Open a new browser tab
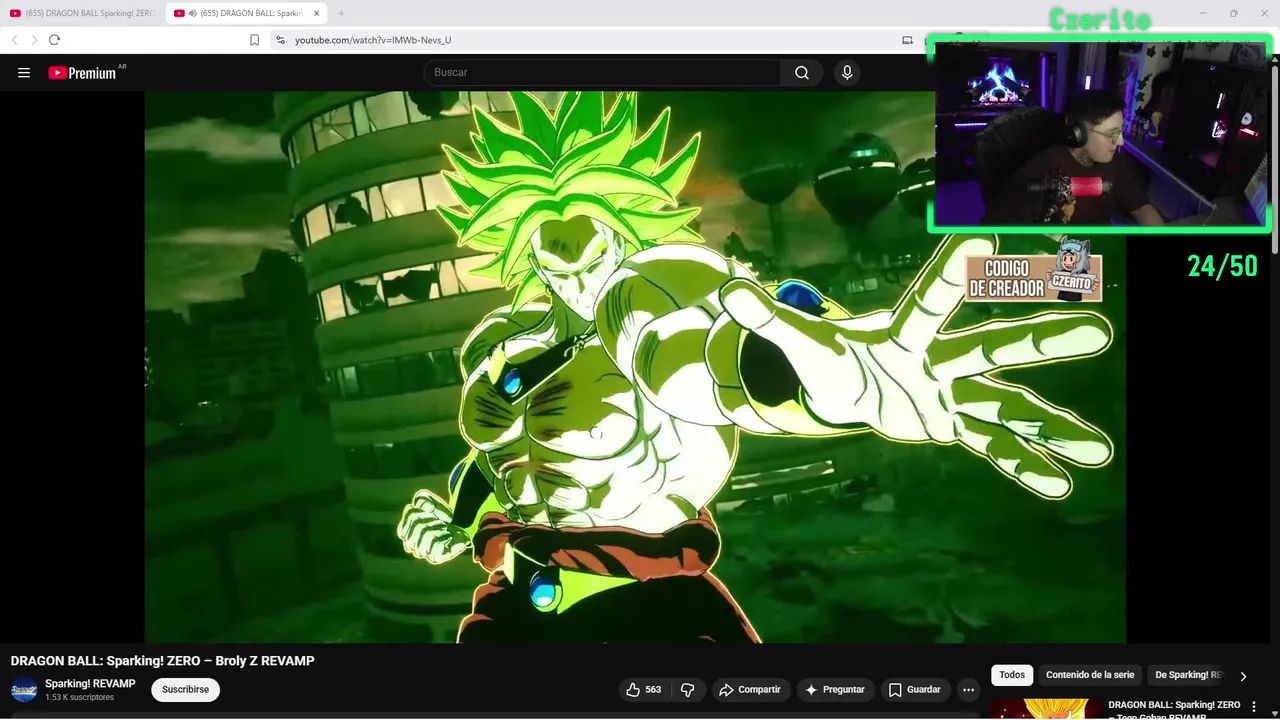The width and height of the screenshot is (1280, 720). pos(341,13)
